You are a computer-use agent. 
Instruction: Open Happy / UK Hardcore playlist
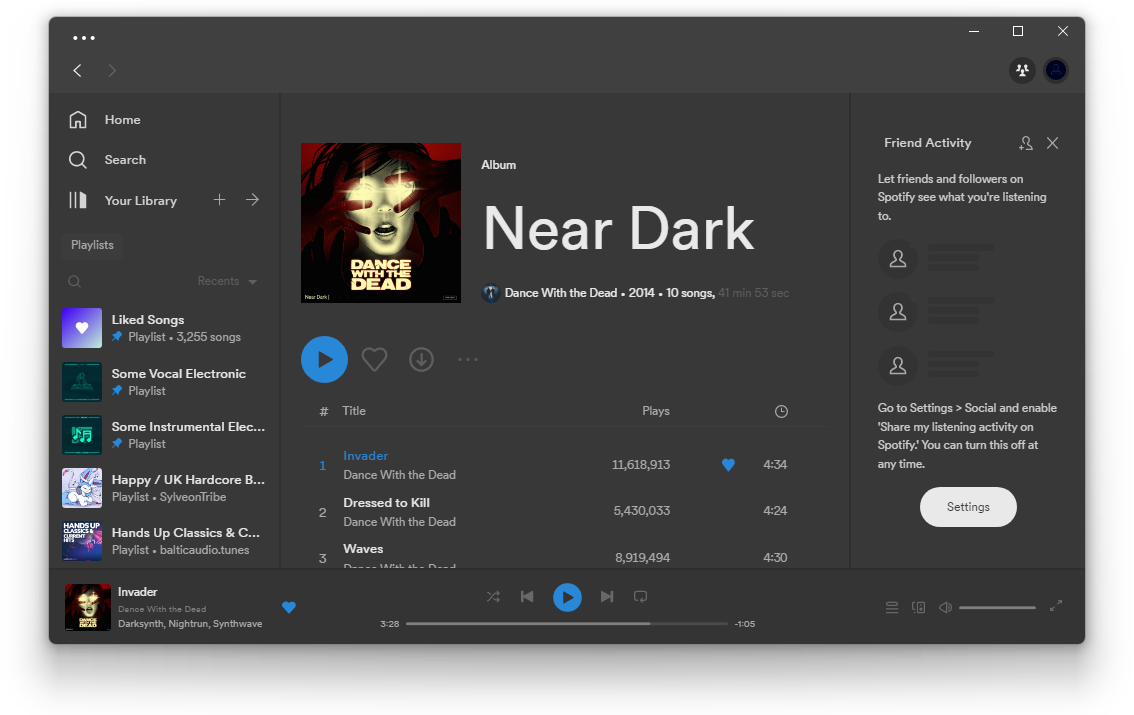(164, 488)
